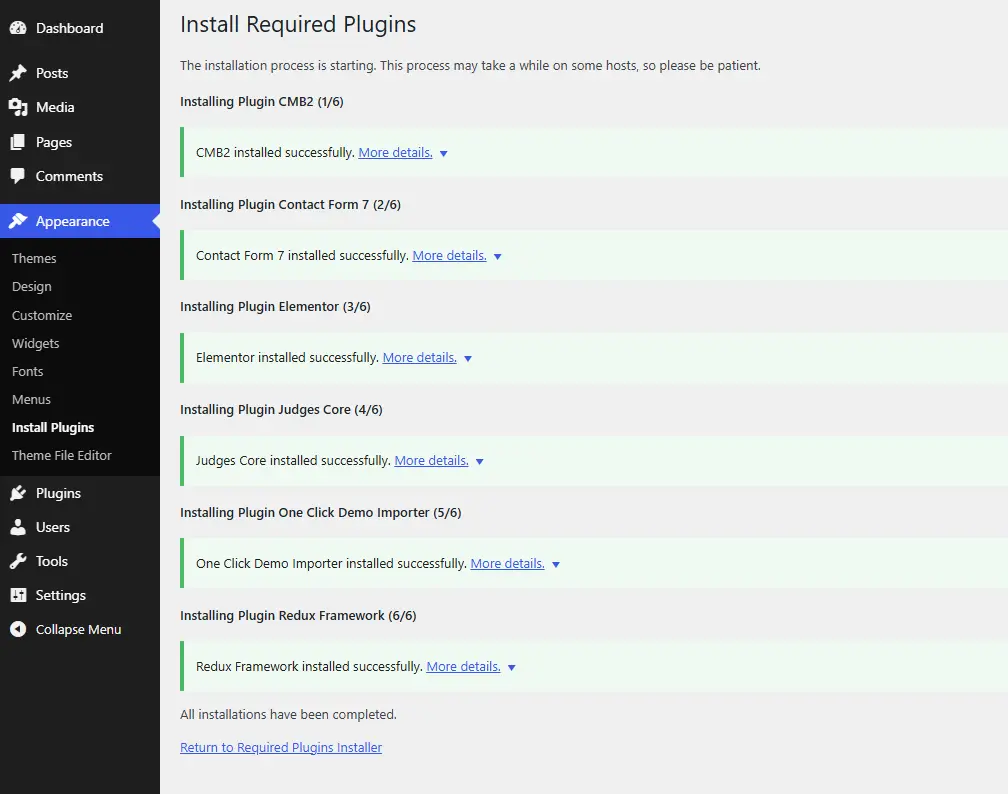Click the Settings sliders icon
This screenshot has width=1008, height=794.
coord(18,595)
